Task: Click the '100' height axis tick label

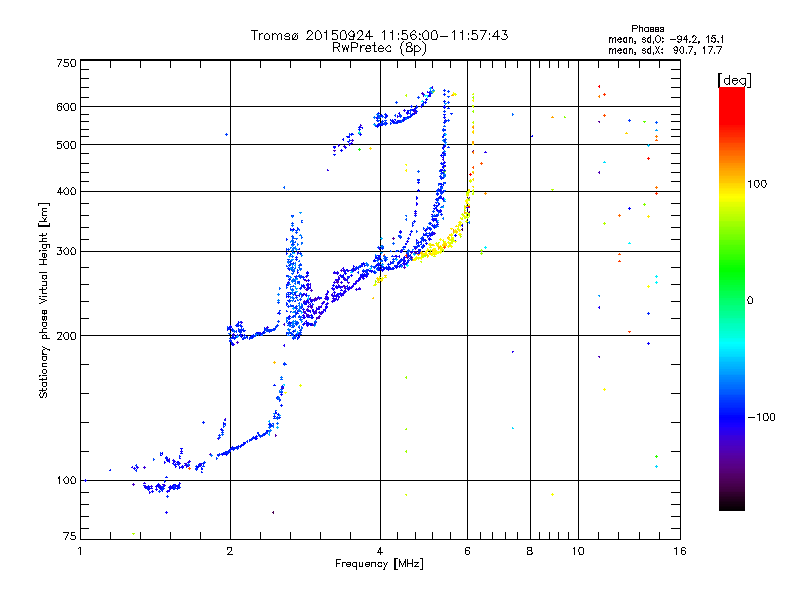Action: pos(66,480)
